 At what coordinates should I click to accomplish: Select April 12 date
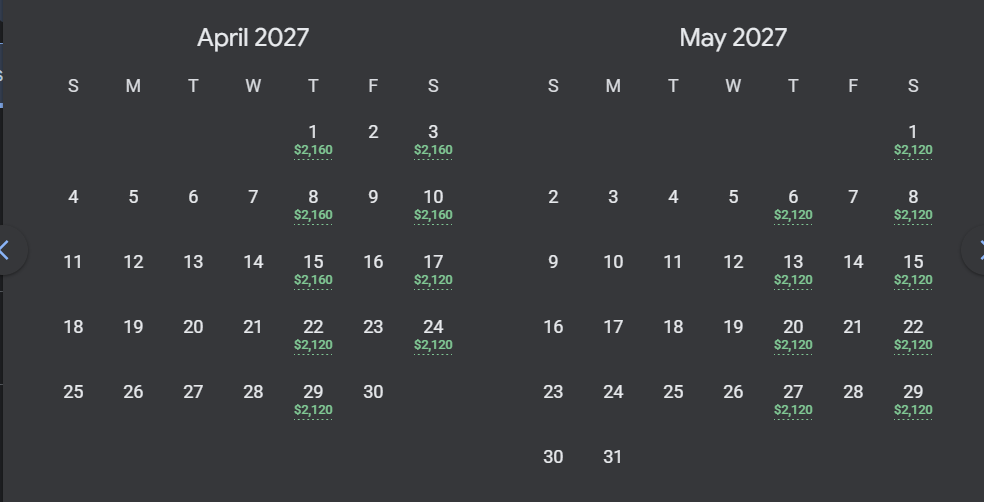[x=133, y=262]
